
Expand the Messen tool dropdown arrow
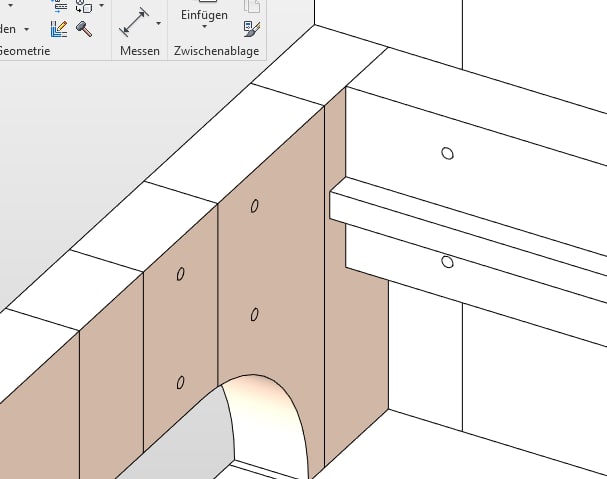(x=159, y=22)
